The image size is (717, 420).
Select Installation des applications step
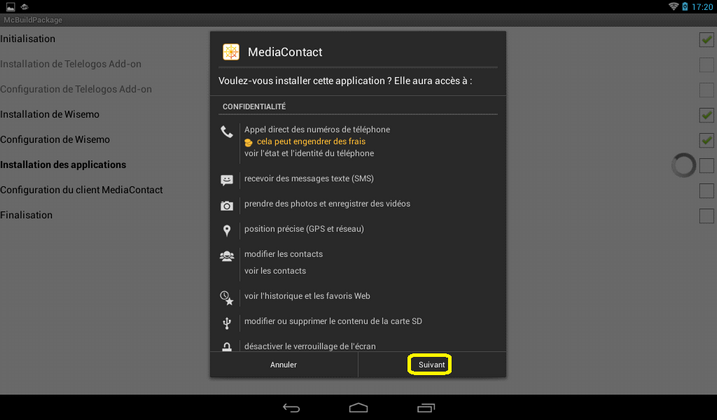63,165
